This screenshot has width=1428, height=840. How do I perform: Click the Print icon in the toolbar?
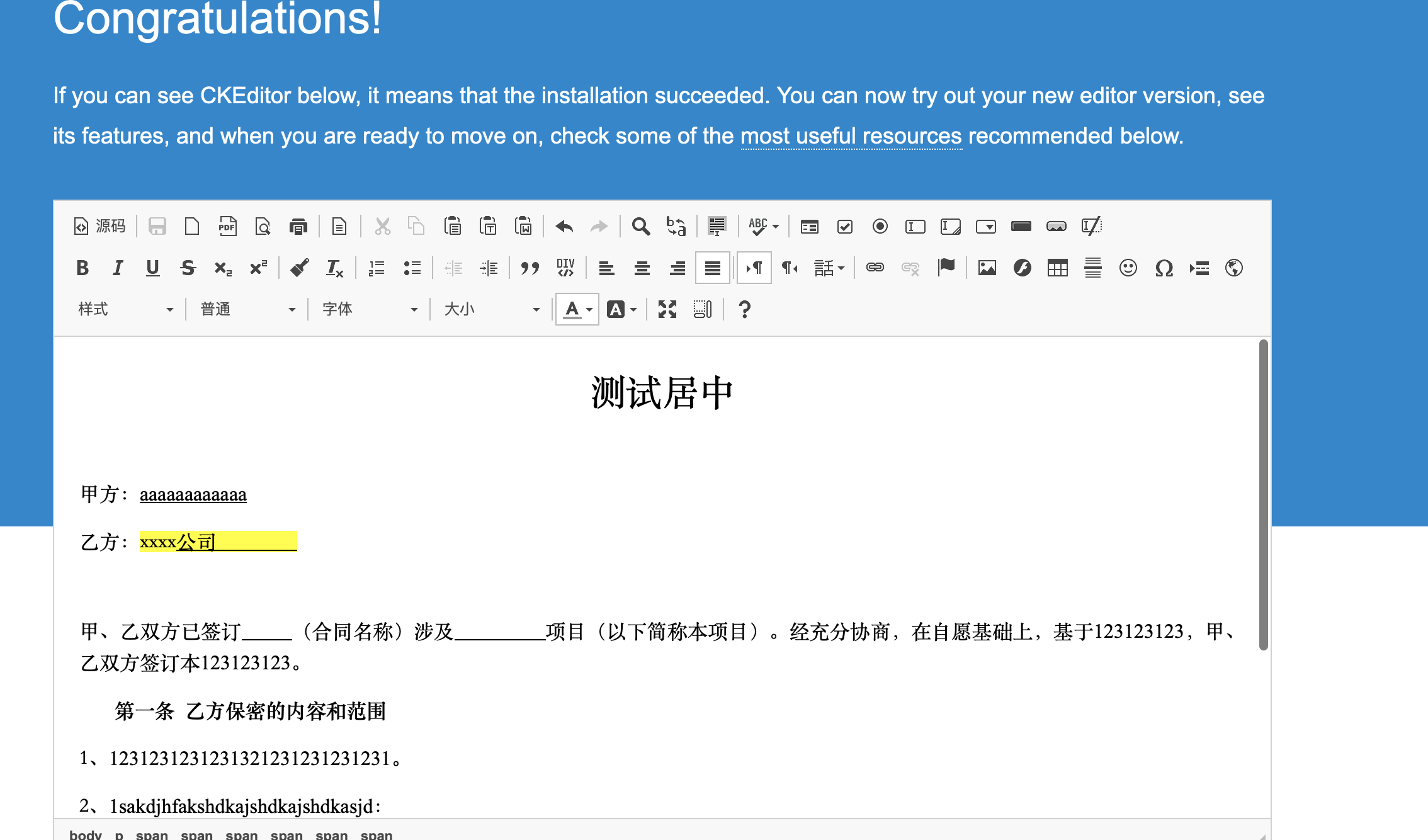coord(298,226)
